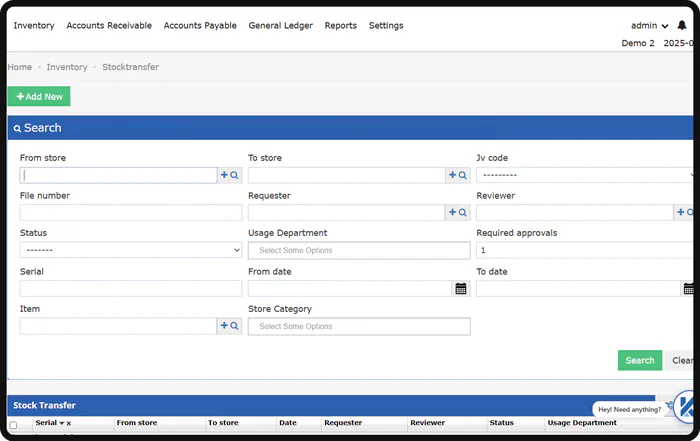Open the General Ledger menu

click(x=280, y=25)
